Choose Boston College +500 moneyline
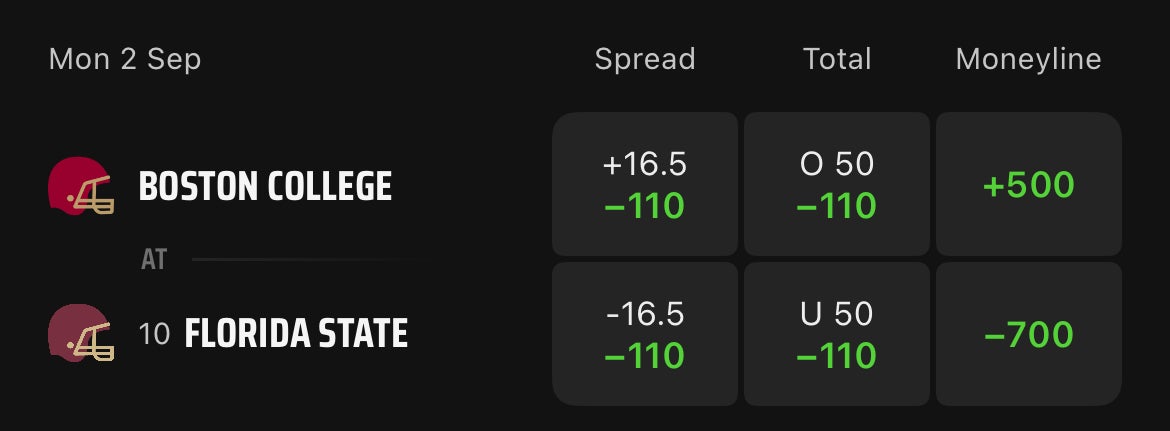The image size is (1170, 431). tap(1028, 185)
